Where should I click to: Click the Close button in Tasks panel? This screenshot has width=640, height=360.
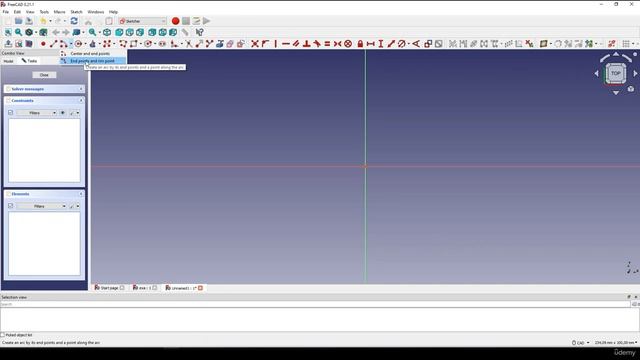click(44, 75)
